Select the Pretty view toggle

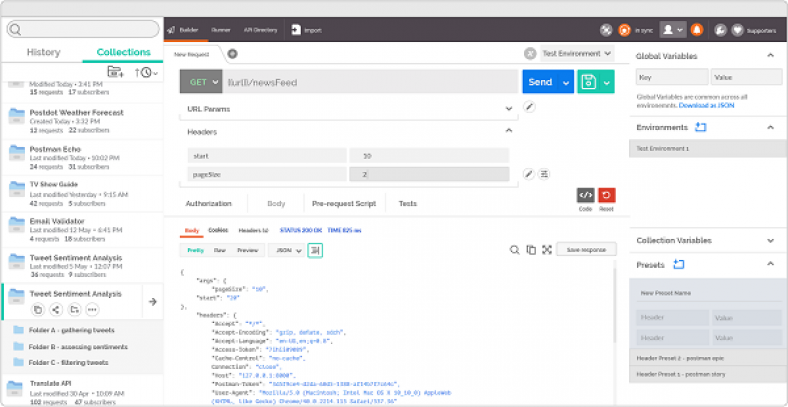[x=195, y=250]
